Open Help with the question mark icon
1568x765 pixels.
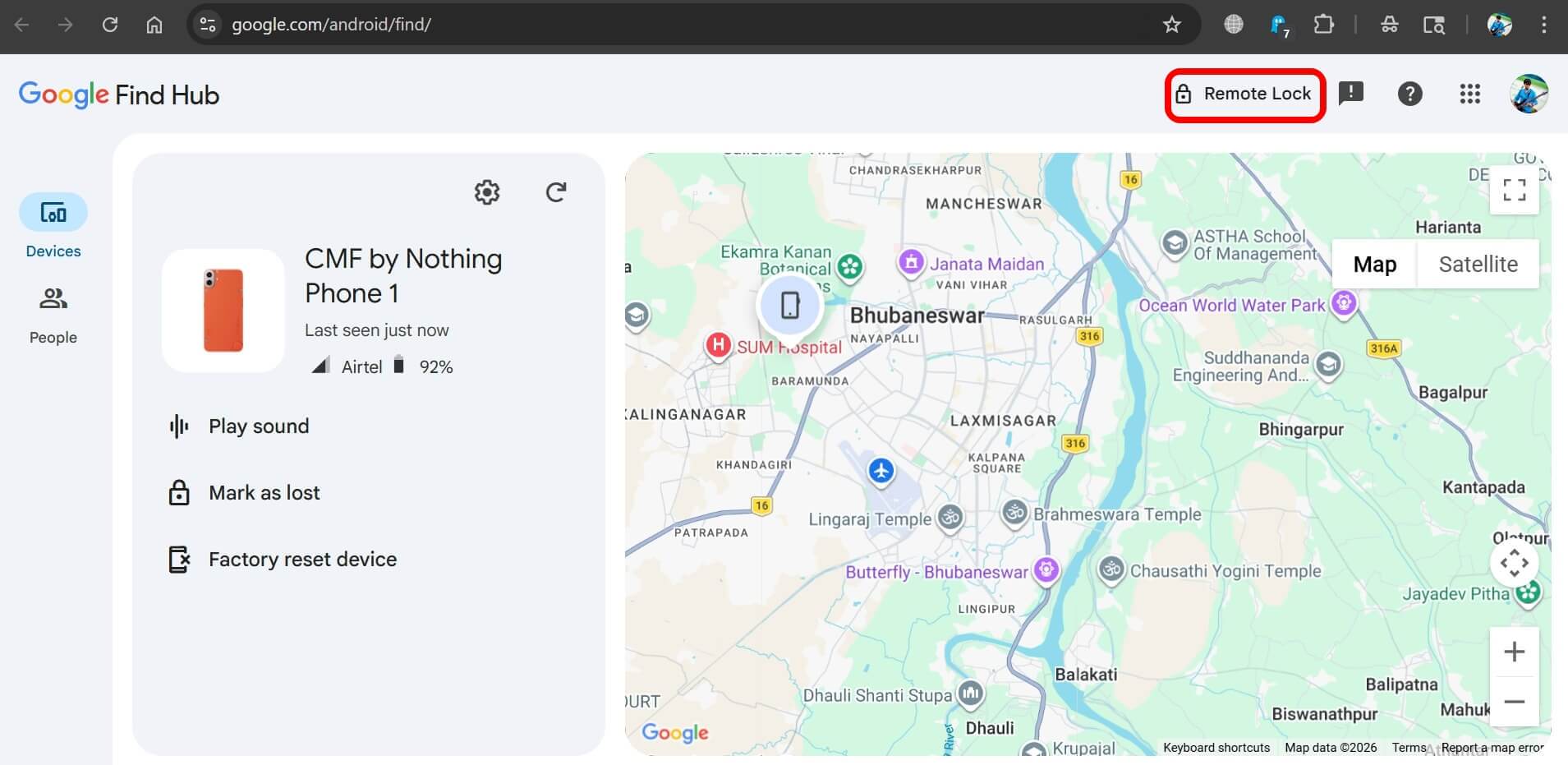click(1409, 94)
